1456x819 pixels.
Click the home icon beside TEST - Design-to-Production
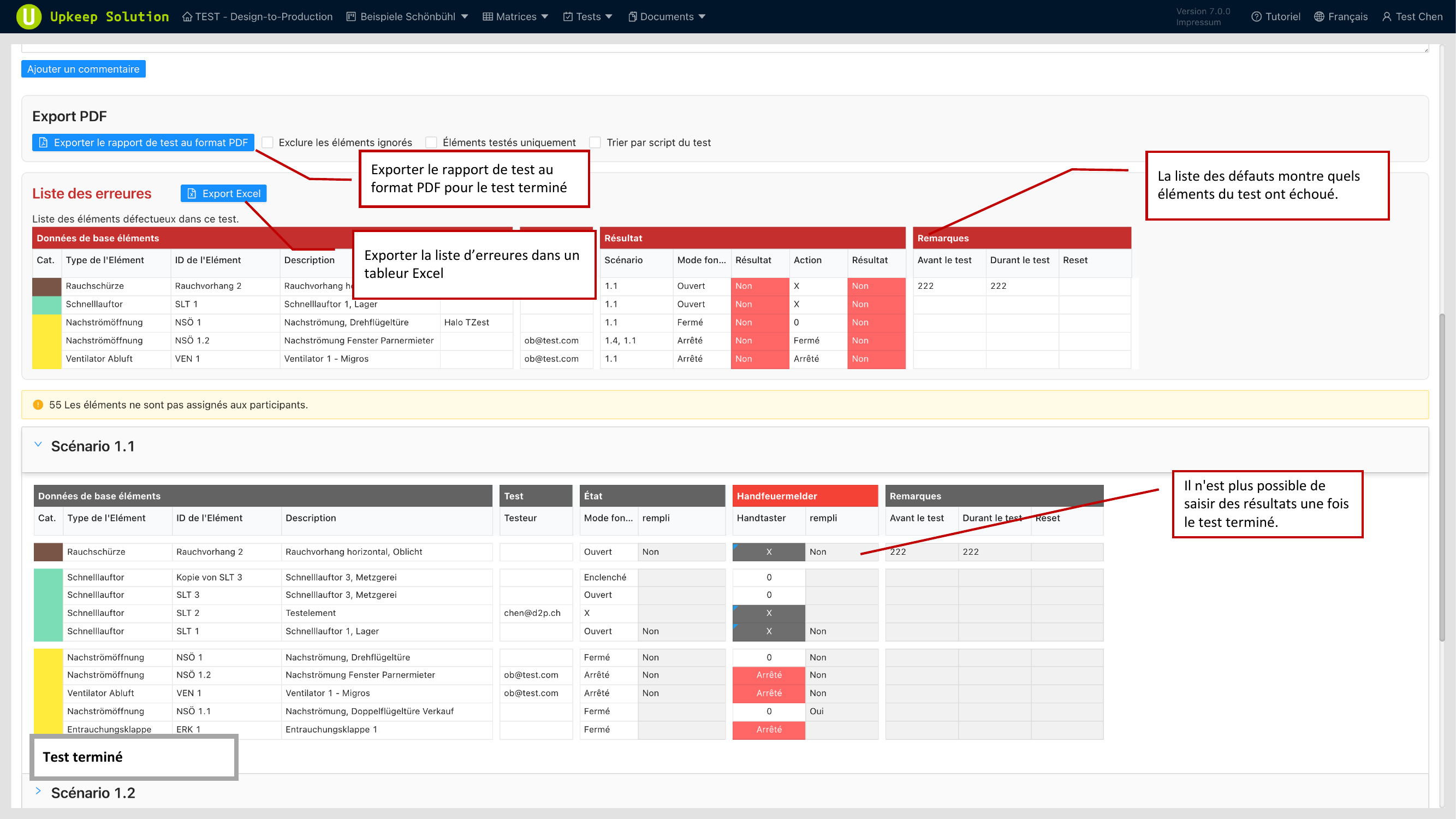point(187,16)
